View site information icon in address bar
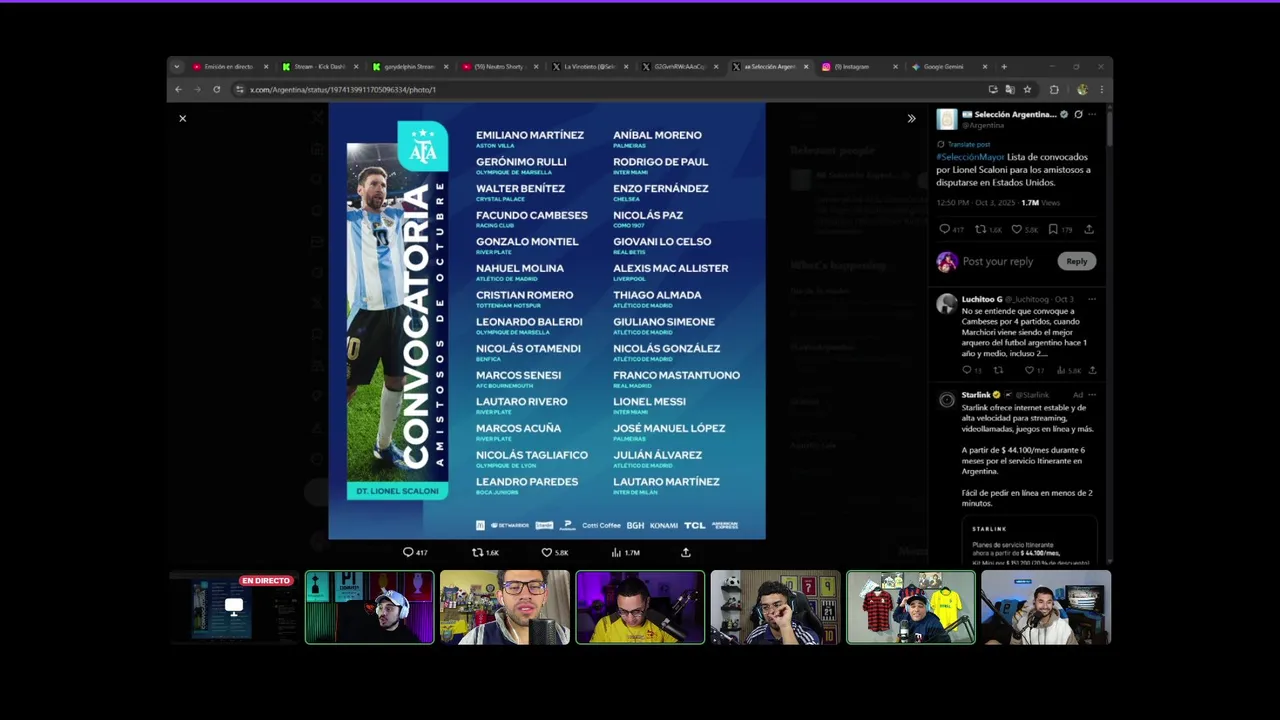1280x720 pixels. [240, 89]
